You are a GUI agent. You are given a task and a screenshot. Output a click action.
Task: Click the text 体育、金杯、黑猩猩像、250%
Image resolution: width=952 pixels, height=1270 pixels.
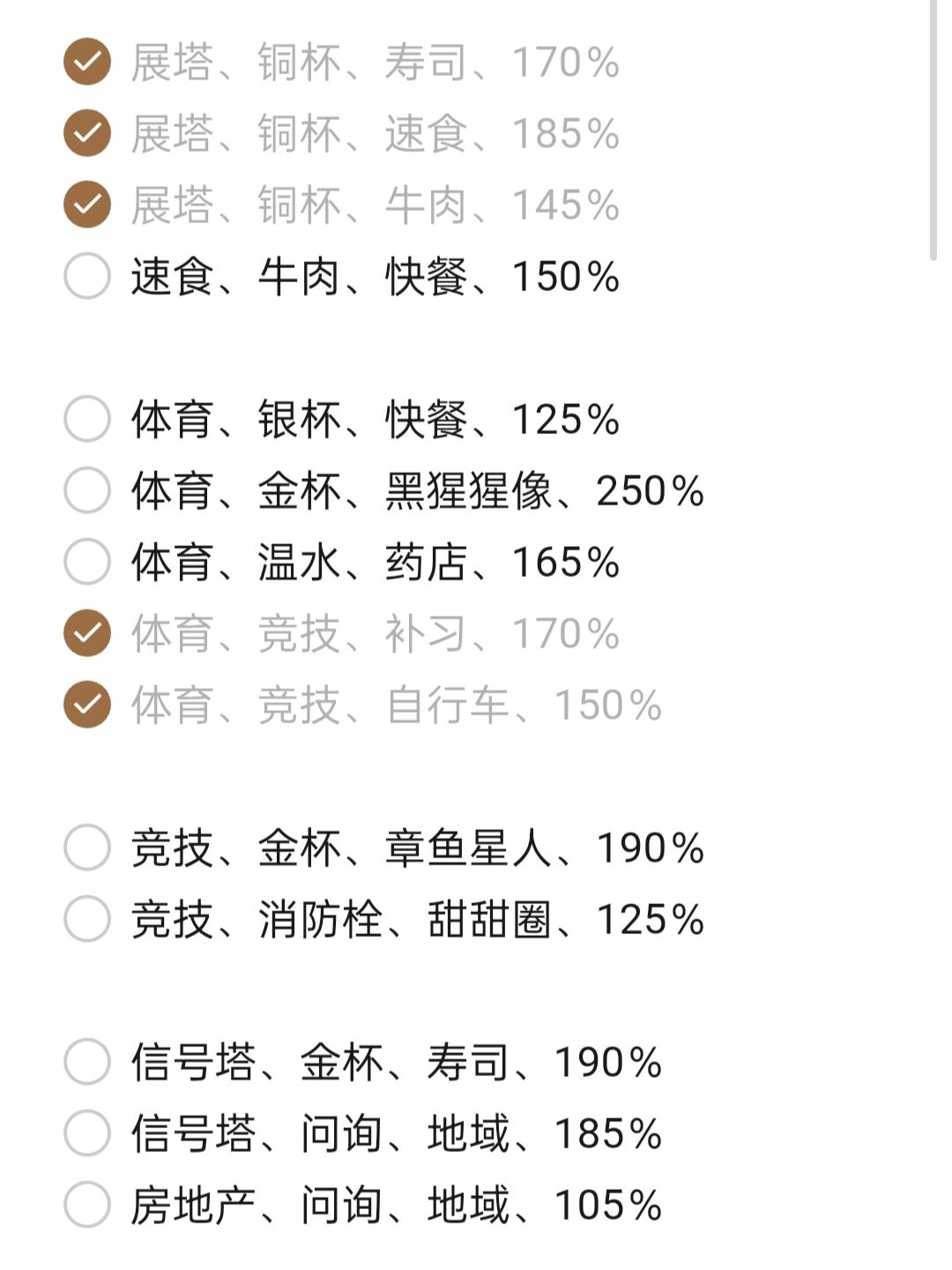coord(417,490)
